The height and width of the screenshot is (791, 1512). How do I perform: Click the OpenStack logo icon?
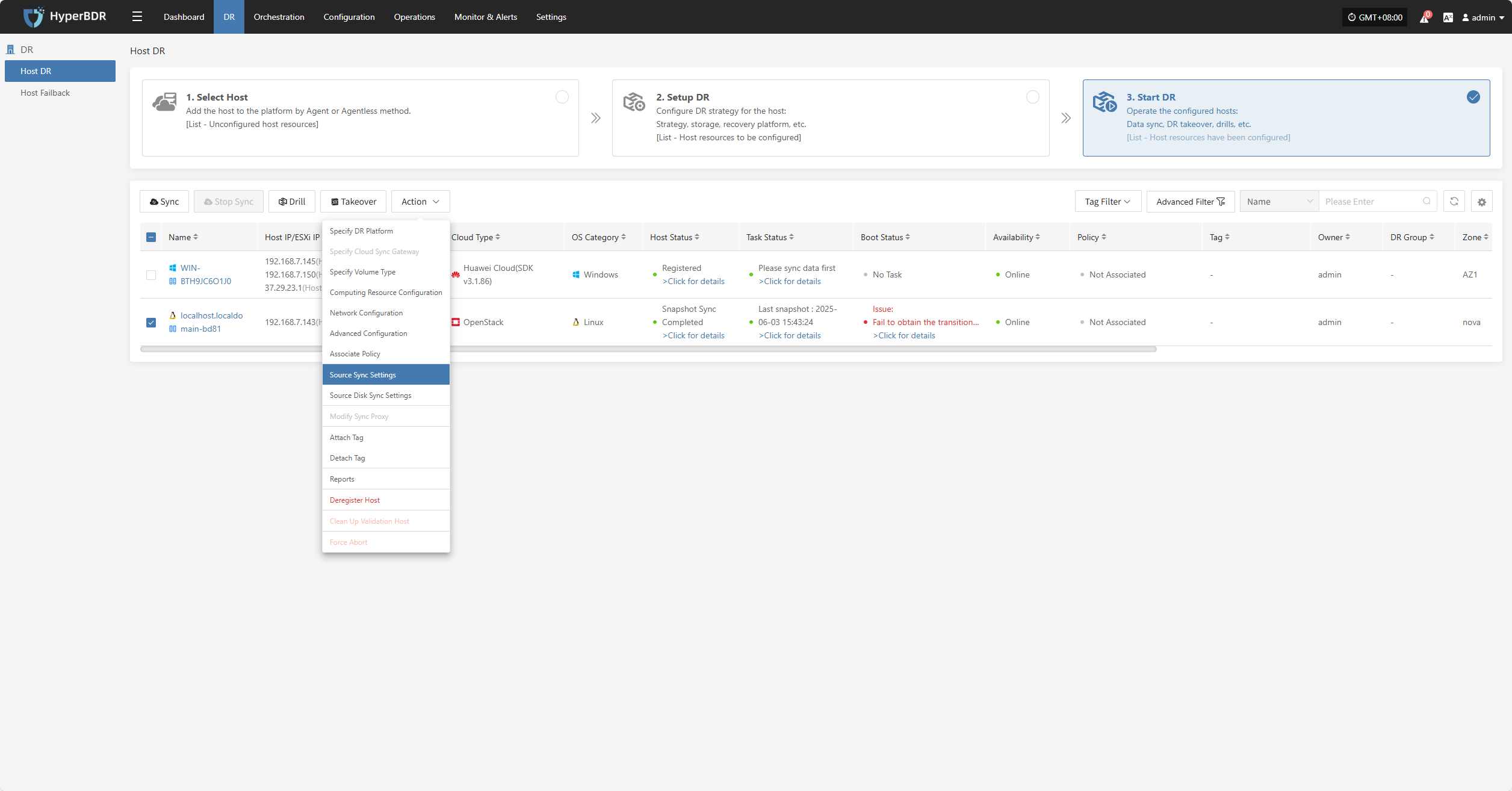456,322
